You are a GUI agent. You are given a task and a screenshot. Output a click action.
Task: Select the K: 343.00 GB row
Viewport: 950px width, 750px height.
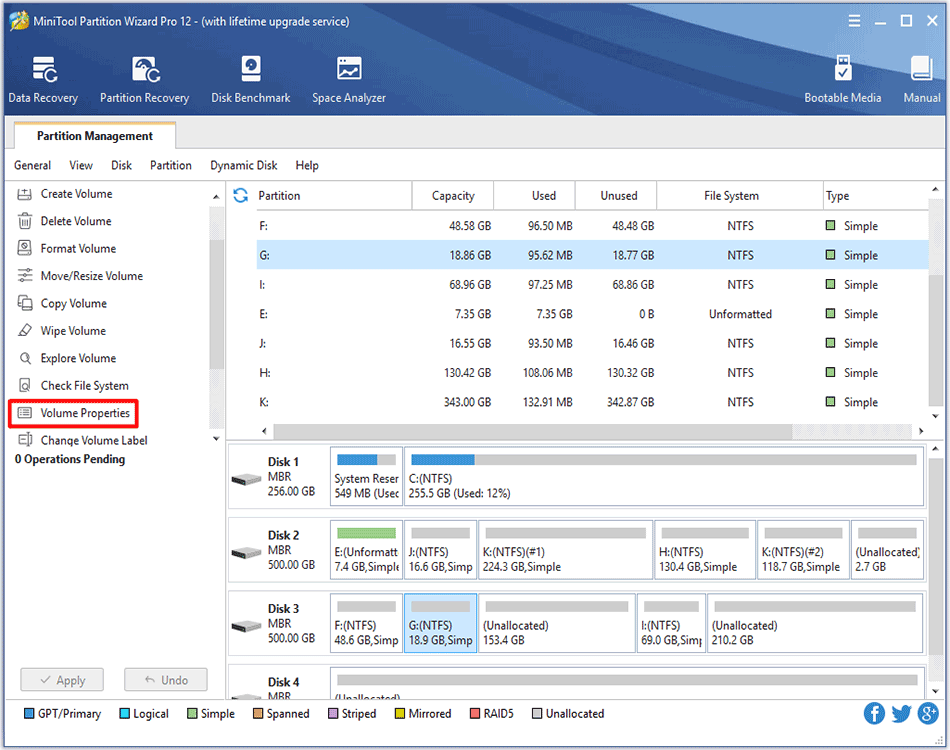593,402
